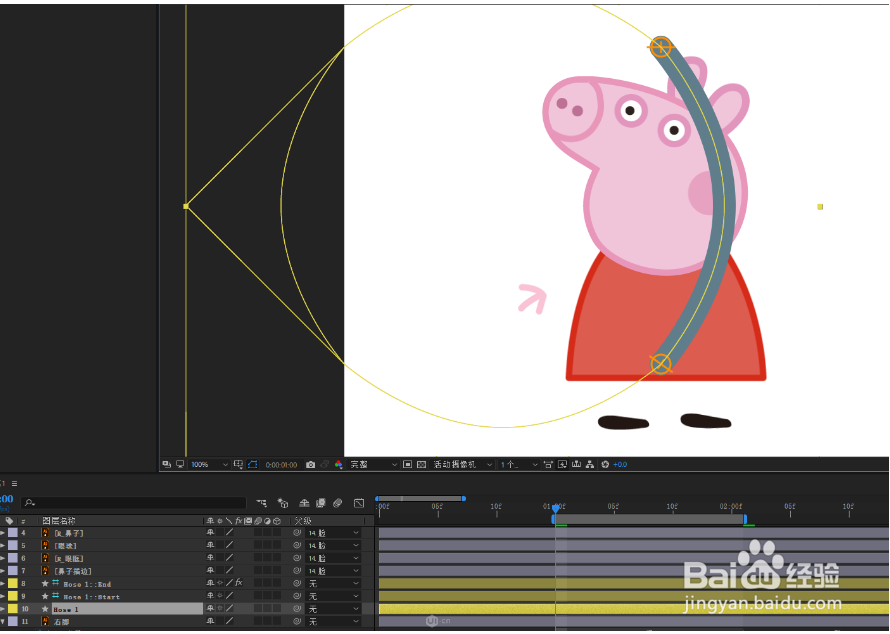The height and width of the screenshot is (634, 890).
Task: Select the Hose 1::Start layer
Action: pyautogui.click(x=91, y=597)
